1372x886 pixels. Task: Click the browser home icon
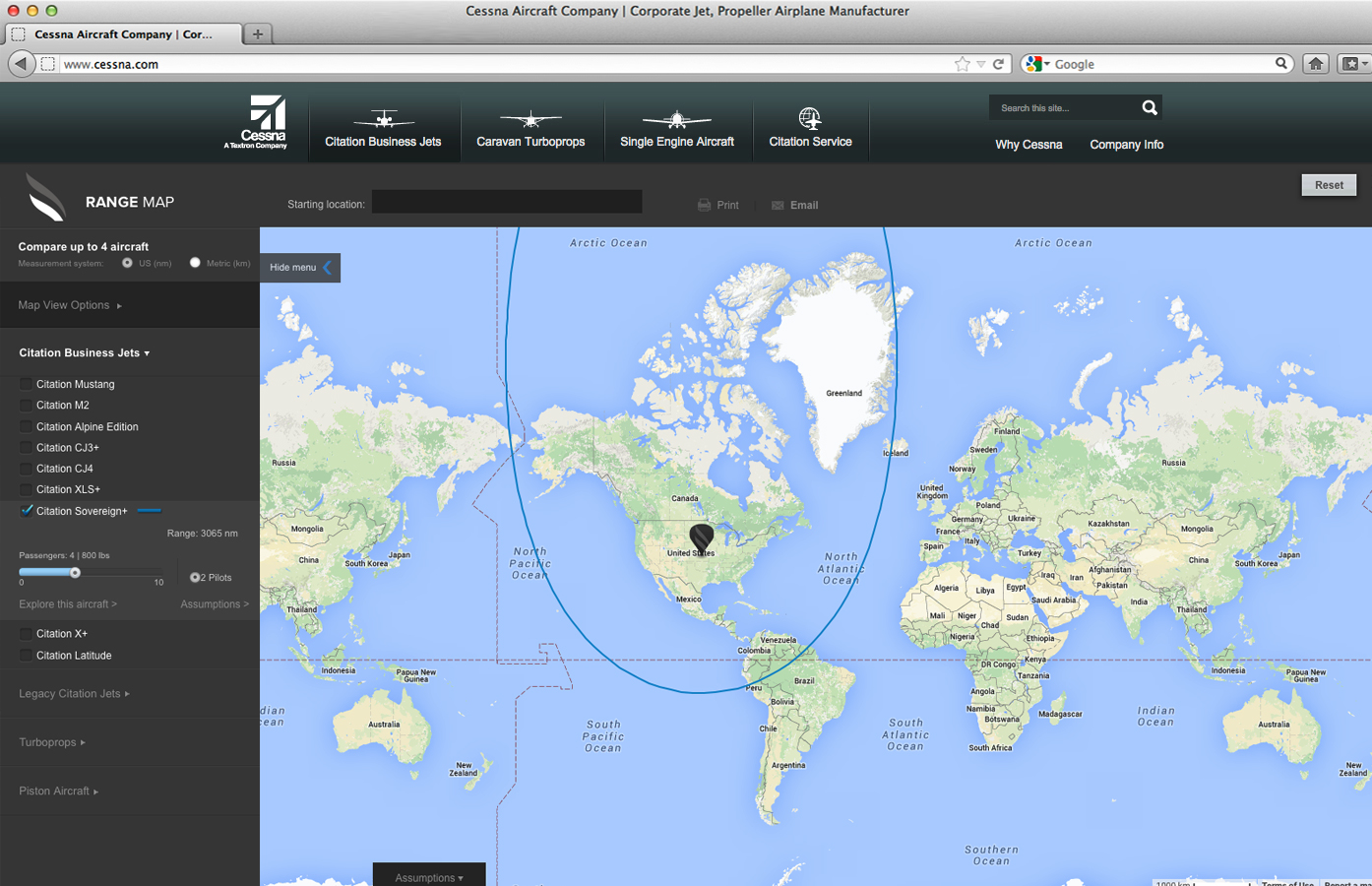coord(1316,64)
